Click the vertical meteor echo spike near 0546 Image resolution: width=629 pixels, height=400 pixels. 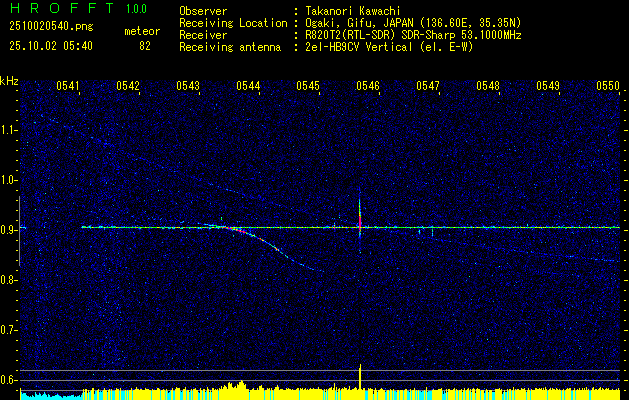pos(360,219)
